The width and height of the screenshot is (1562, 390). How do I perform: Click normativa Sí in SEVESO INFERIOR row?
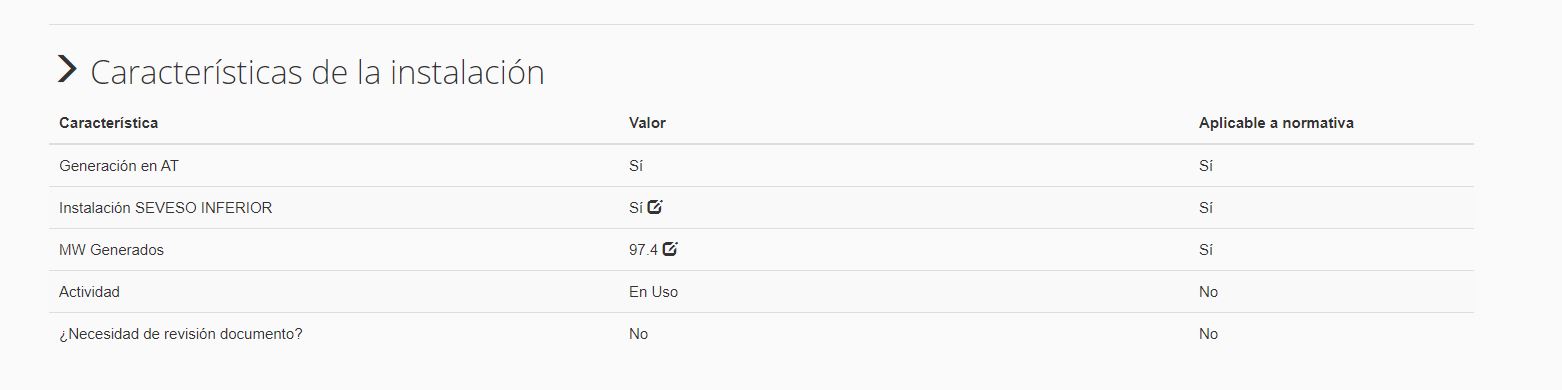tap(1206, 208)
